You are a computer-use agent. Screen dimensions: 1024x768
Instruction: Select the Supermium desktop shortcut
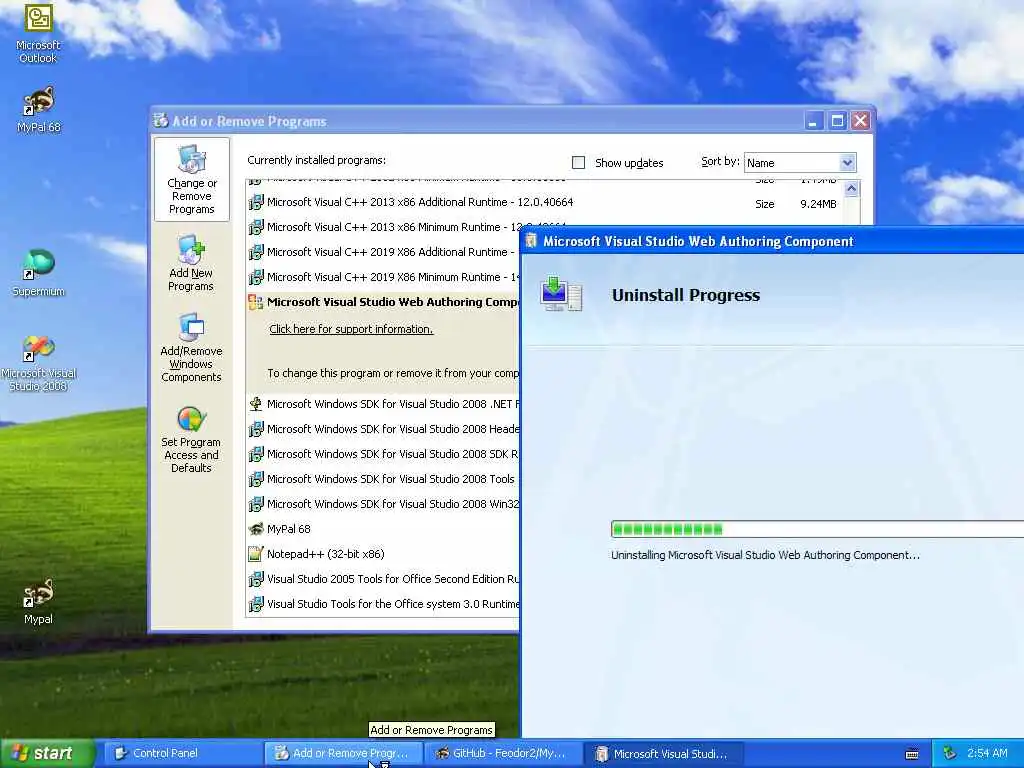click(x=38, y=273)
